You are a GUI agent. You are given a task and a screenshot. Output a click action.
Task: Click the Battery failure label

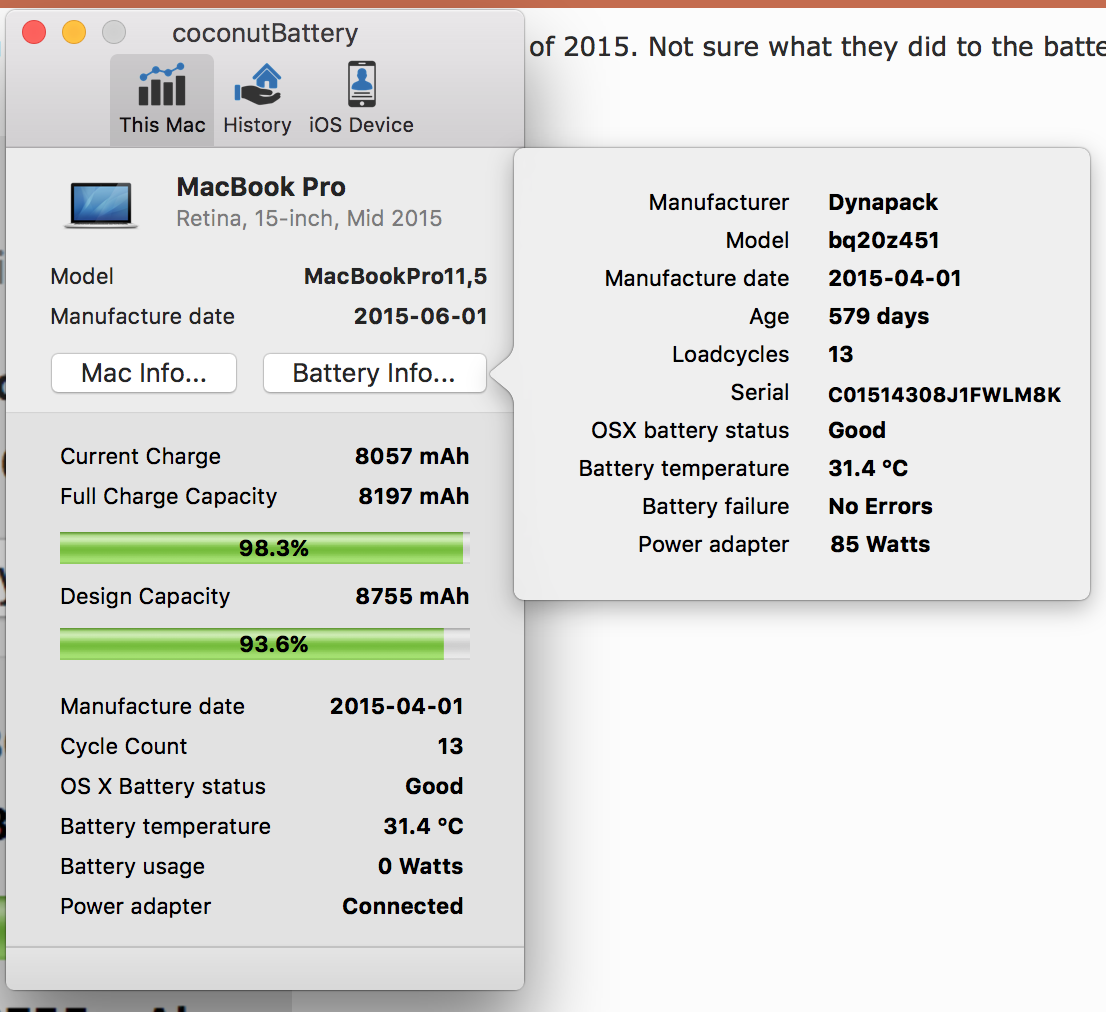coord(716,506)
